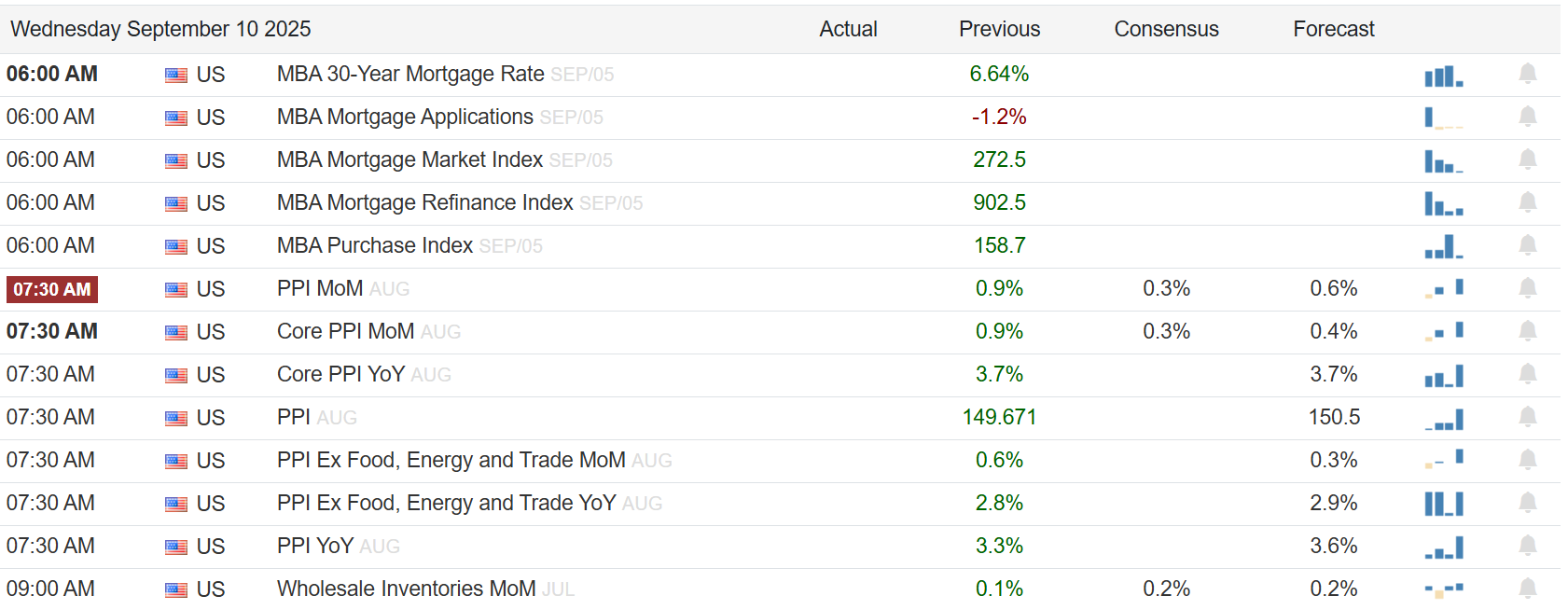Select the Wednesday September 10 2025 date header

pos(160,29)
